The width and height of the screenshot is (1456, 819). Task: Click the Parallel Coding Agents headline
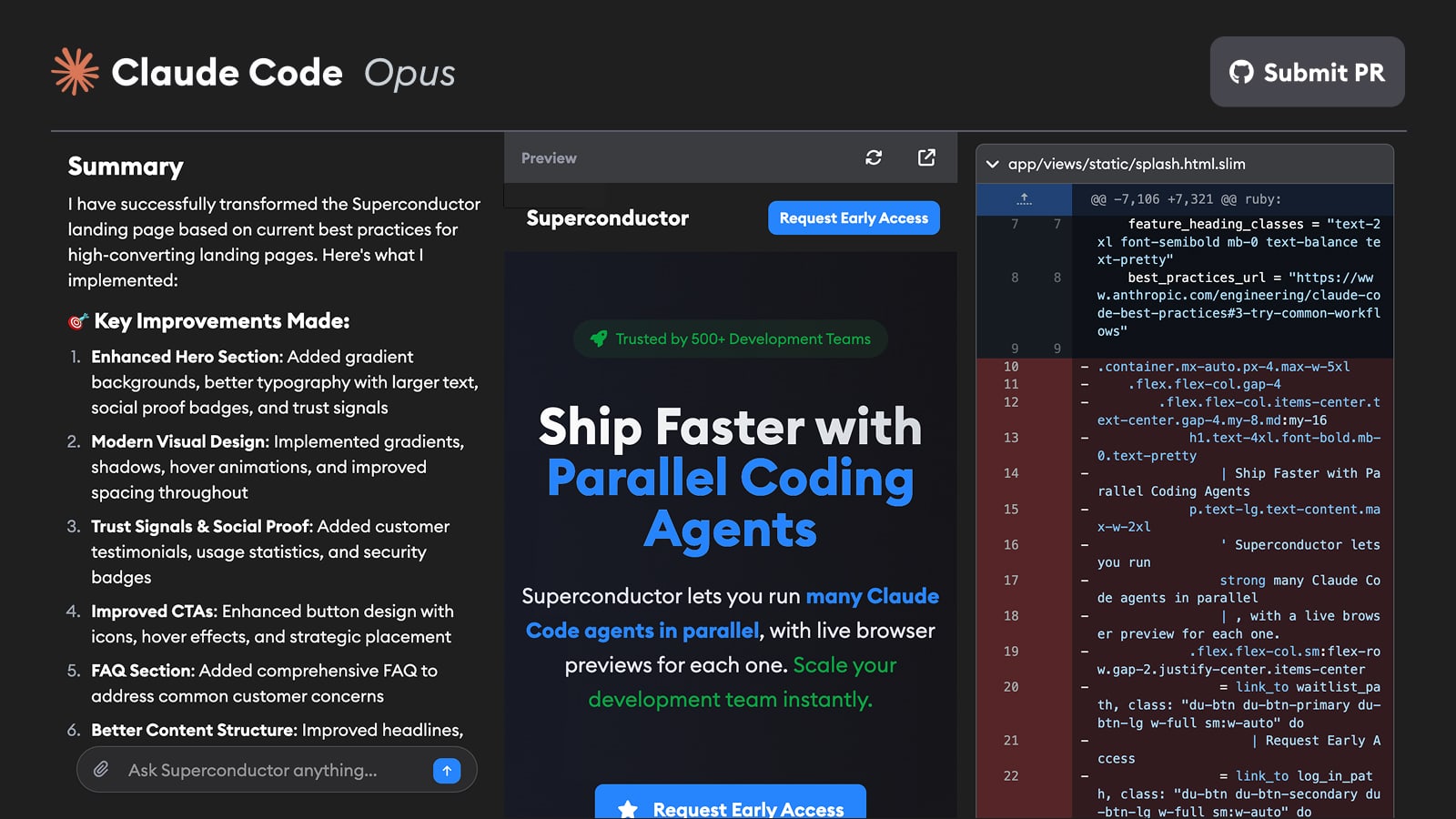pyautogui.click(x=731, y=503)
